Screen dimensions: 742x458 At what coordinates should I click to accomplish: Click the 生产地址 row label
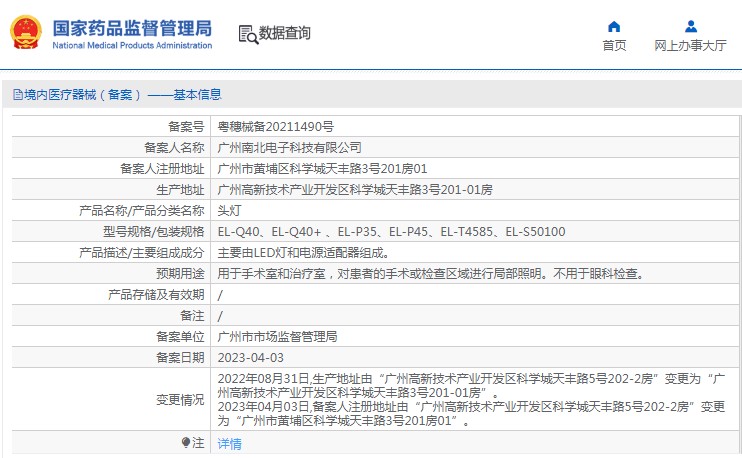[x=180, y=190]
